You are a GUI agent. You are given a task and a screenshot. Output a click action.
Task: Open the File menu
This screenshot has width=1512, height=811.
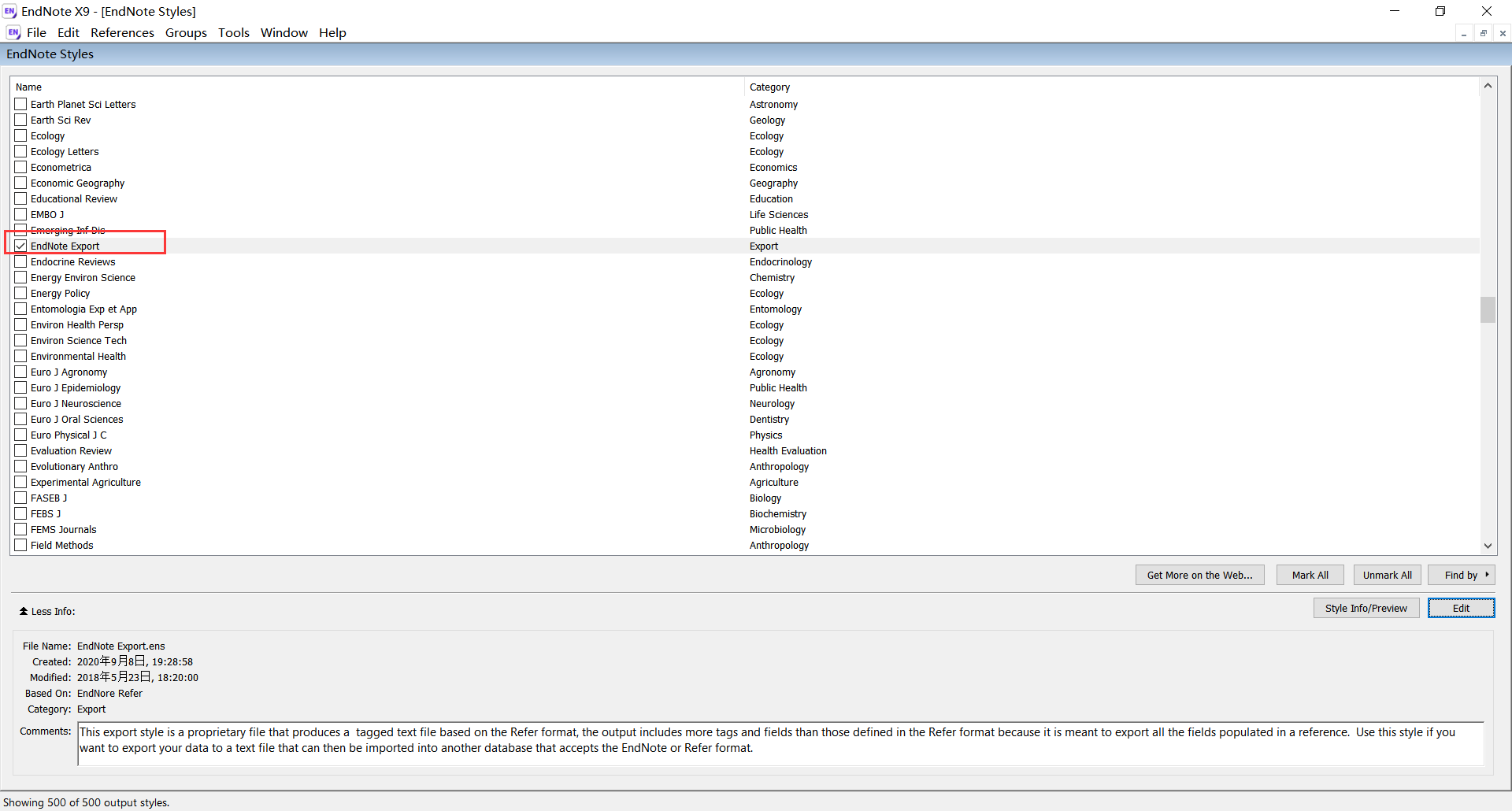pos(36,32)
